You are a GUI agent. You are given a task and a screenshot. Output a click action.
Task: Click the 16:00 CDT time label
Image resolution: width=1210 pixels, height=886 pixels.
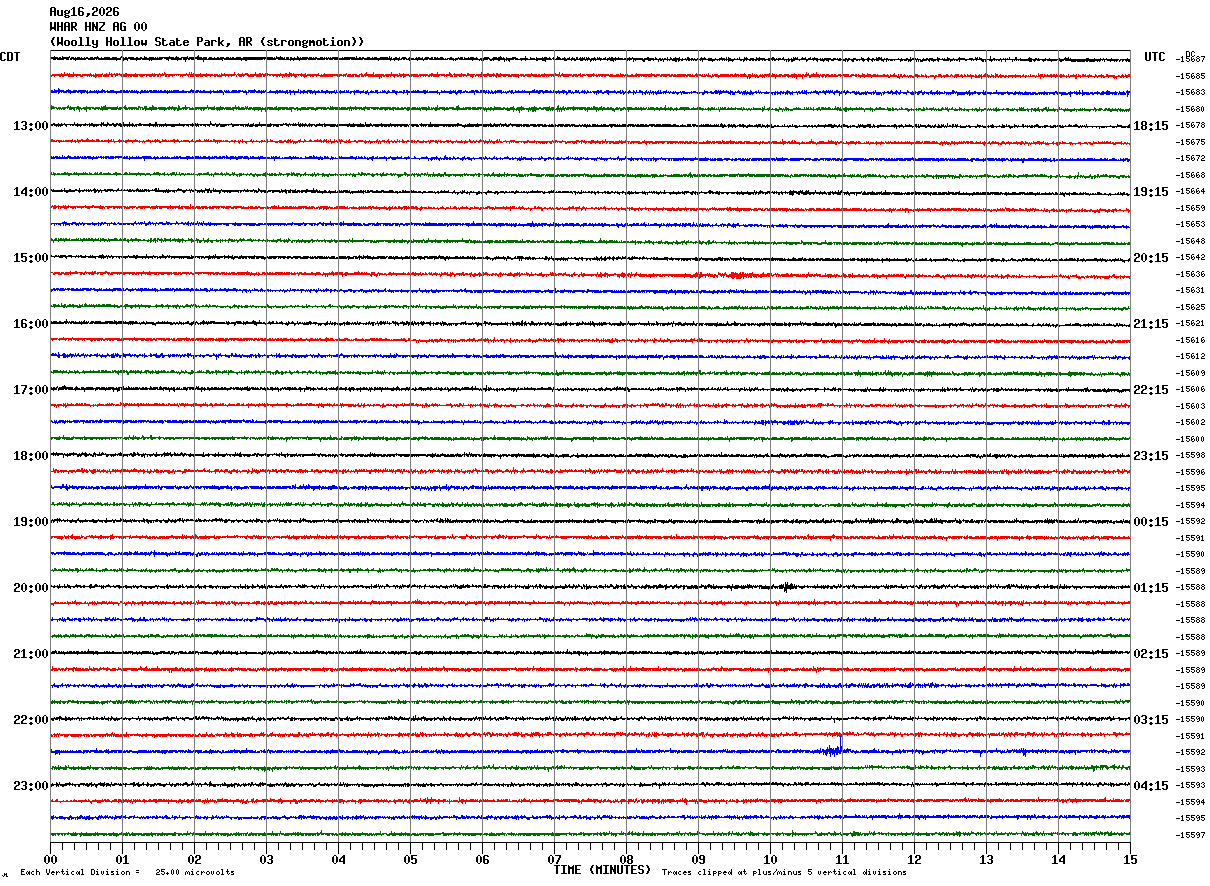tap(31, 324)
